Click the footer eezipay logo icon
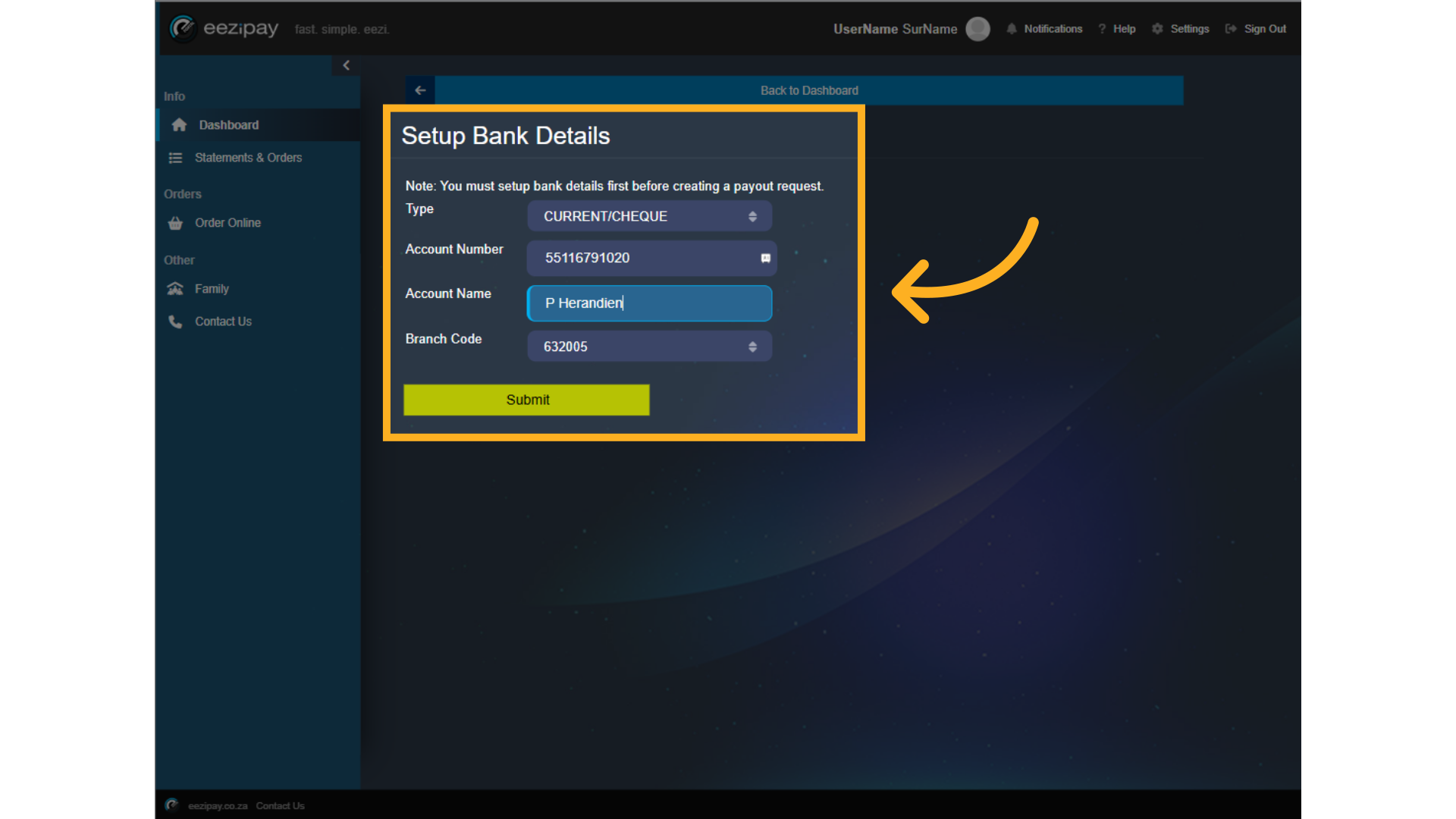 172,805
